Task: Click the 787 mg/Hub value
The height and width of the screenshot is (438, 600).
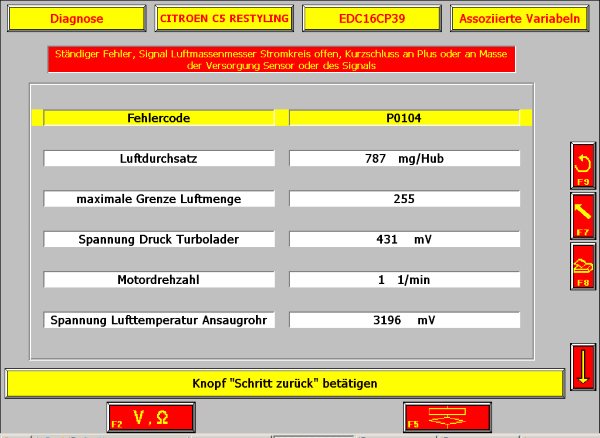Action: coord(404,158)
